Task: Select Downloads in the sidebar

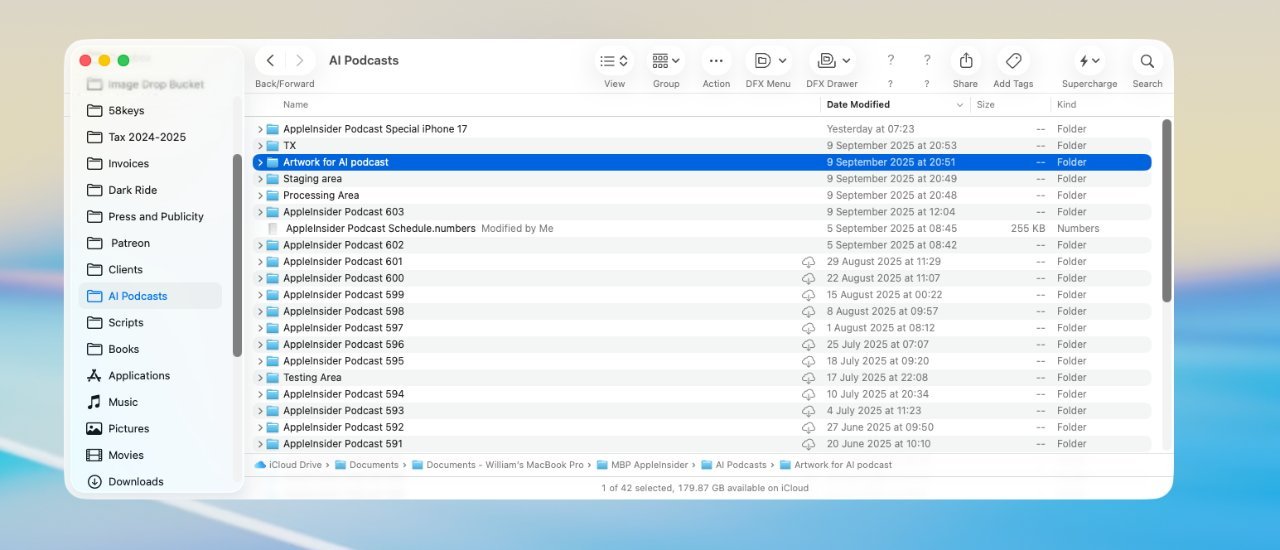Action: 136,481
